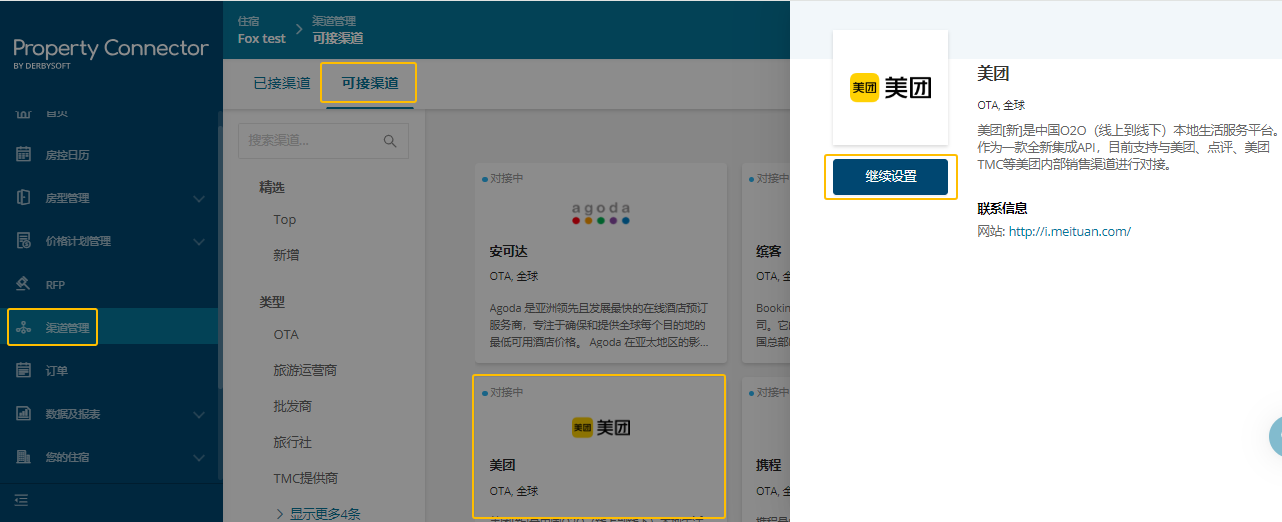Click the 您的住宿 building icon
The width and height of the screenshot is (1282, 522).
[x=24, y=456]
